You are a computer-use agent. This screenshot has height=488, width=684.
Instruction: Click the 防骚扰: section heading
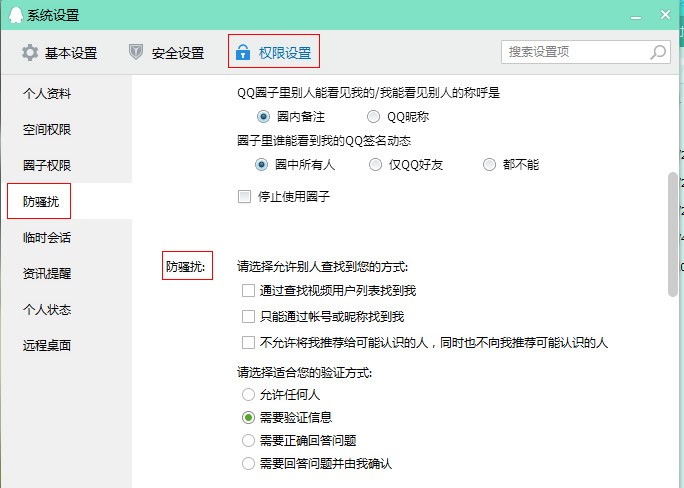click(x=185, y=266)
